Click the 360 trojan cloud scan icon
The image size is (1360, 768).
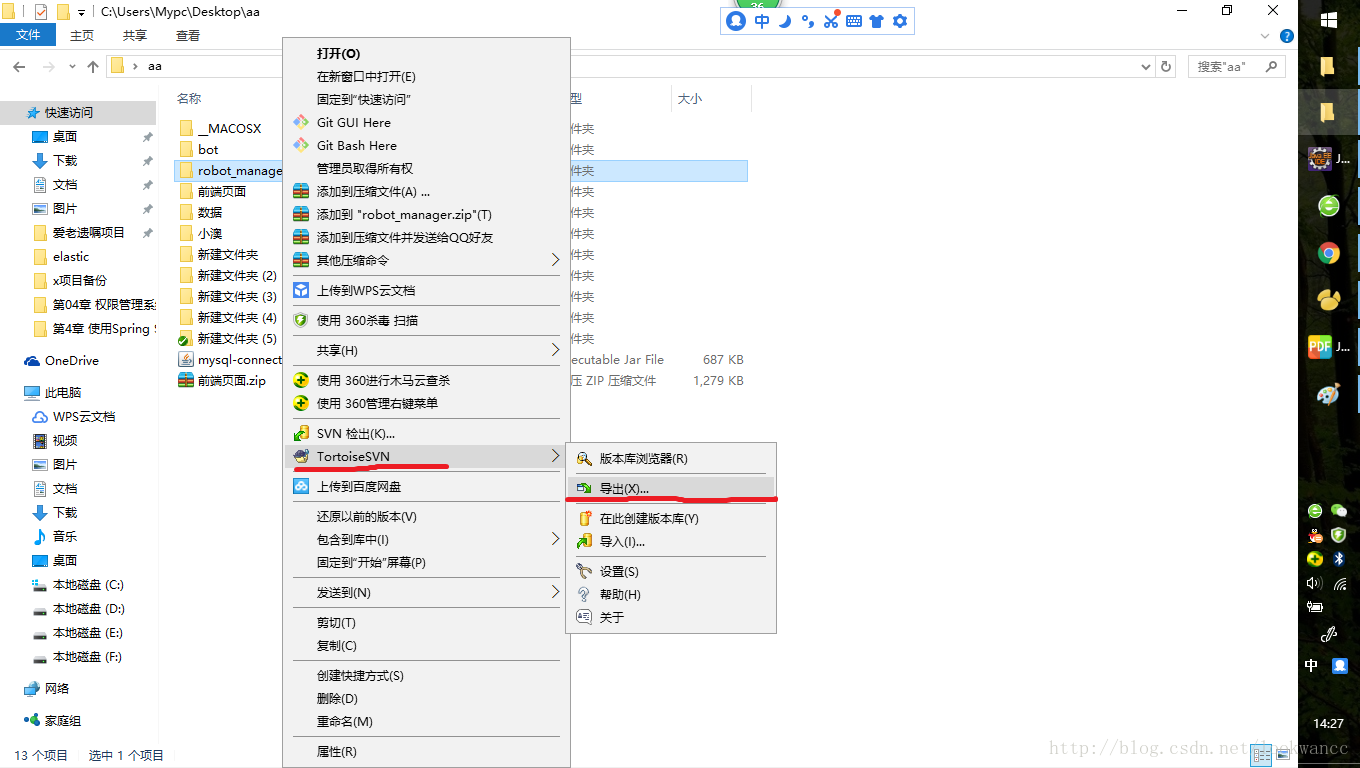301,380
